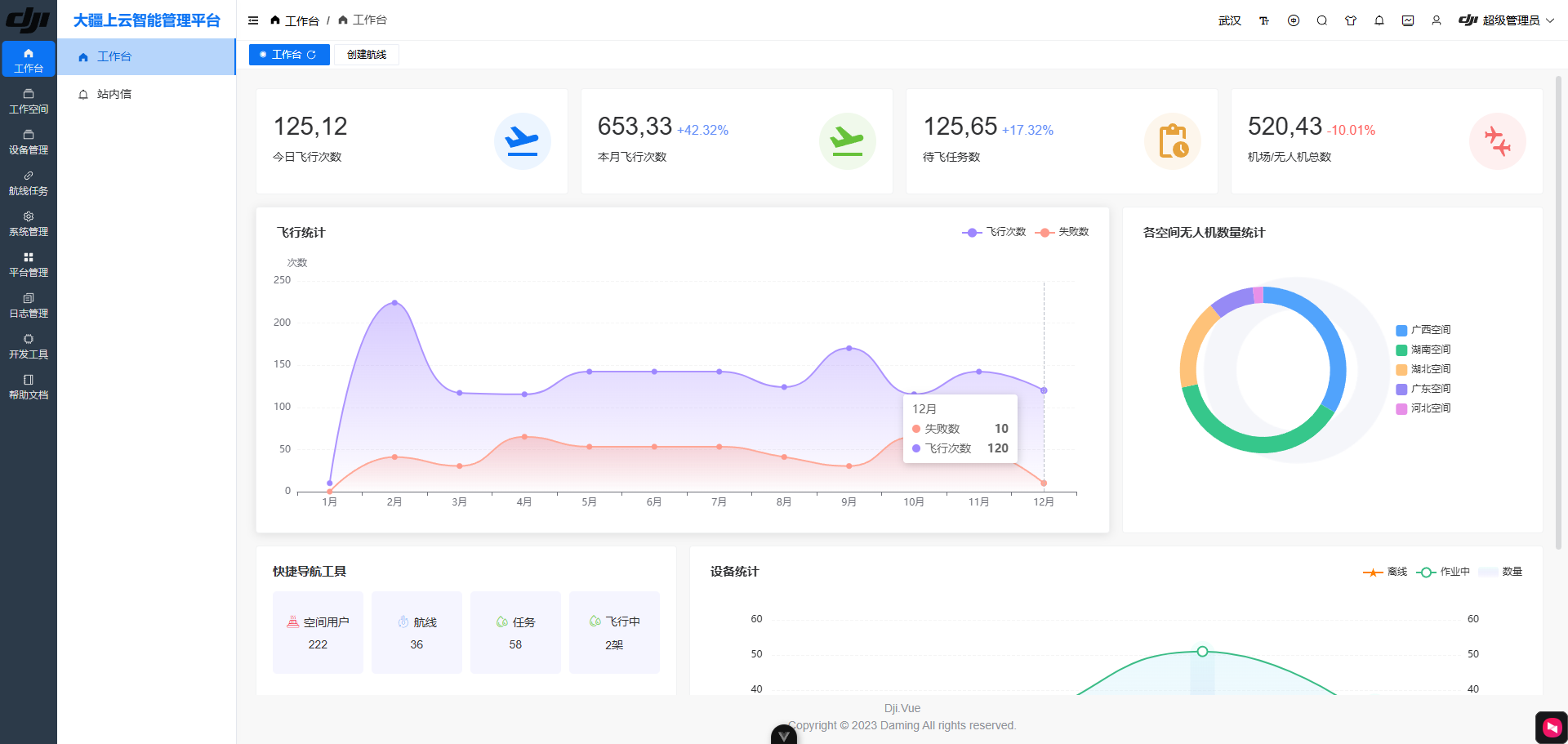
Task: Toggle 湖南空间 in donut chart legend
Action: pos(1423,350)
